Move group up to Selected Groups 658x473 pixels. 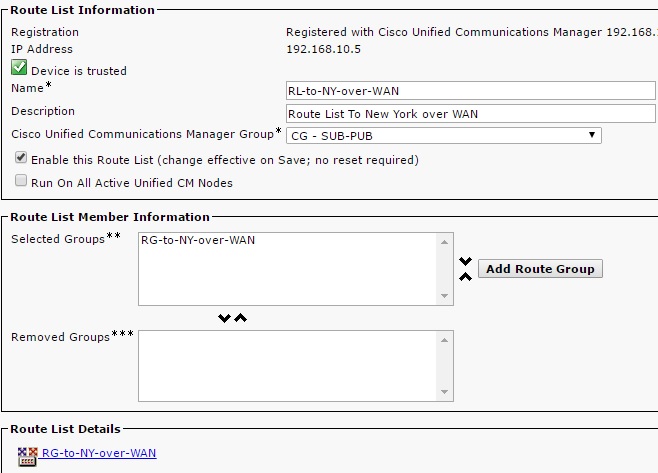tap(240, 318)
